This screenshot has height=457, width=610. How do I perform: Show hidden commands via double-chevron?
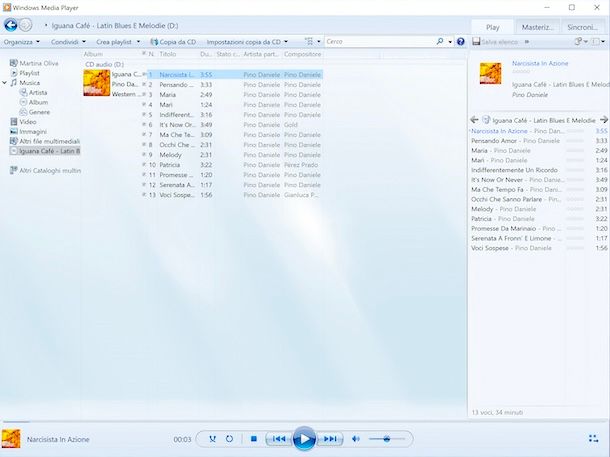point(527,41)
